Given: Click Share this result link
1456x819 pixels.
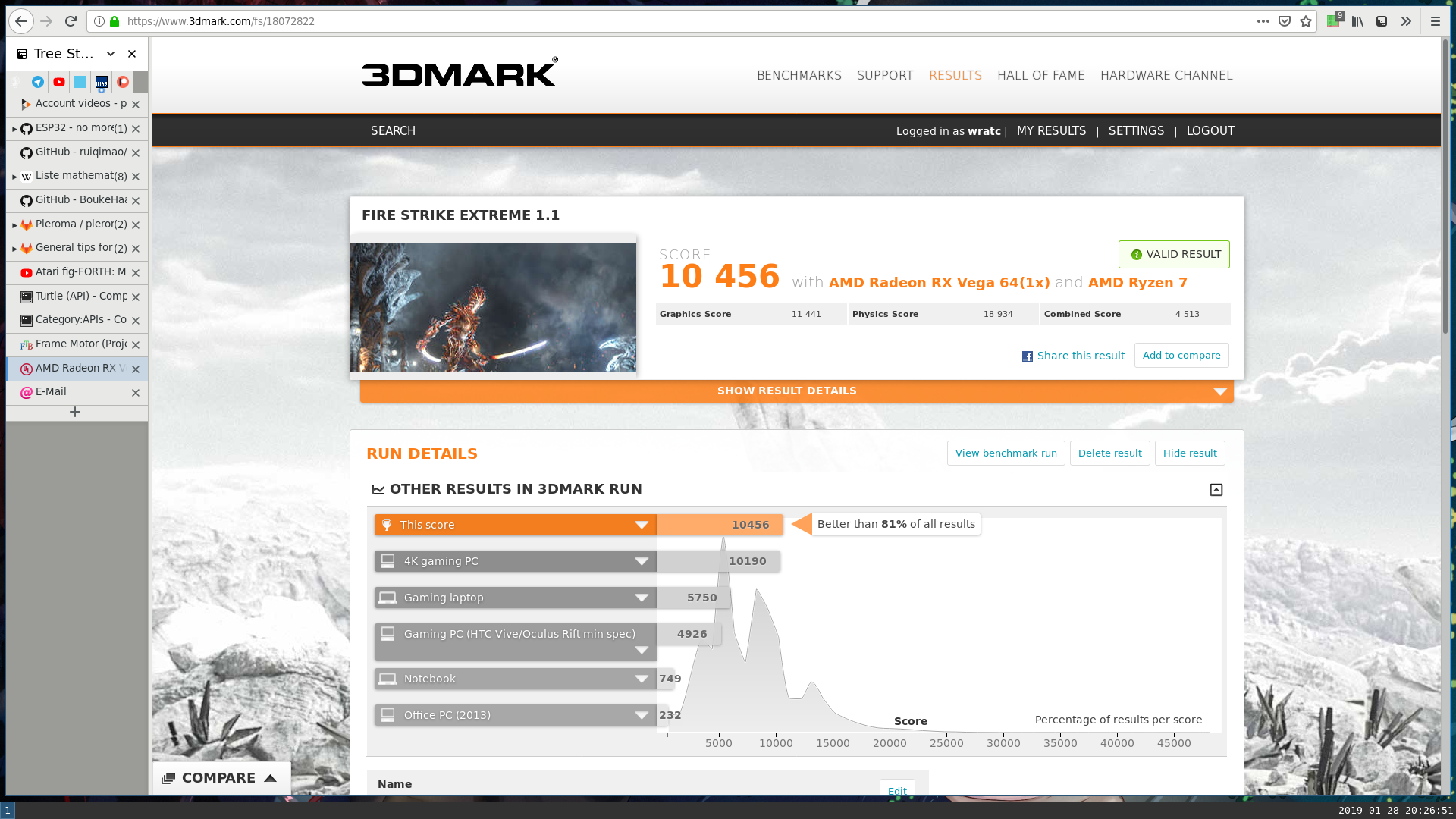Looking at the screenshot, I should click(1080, 356).
